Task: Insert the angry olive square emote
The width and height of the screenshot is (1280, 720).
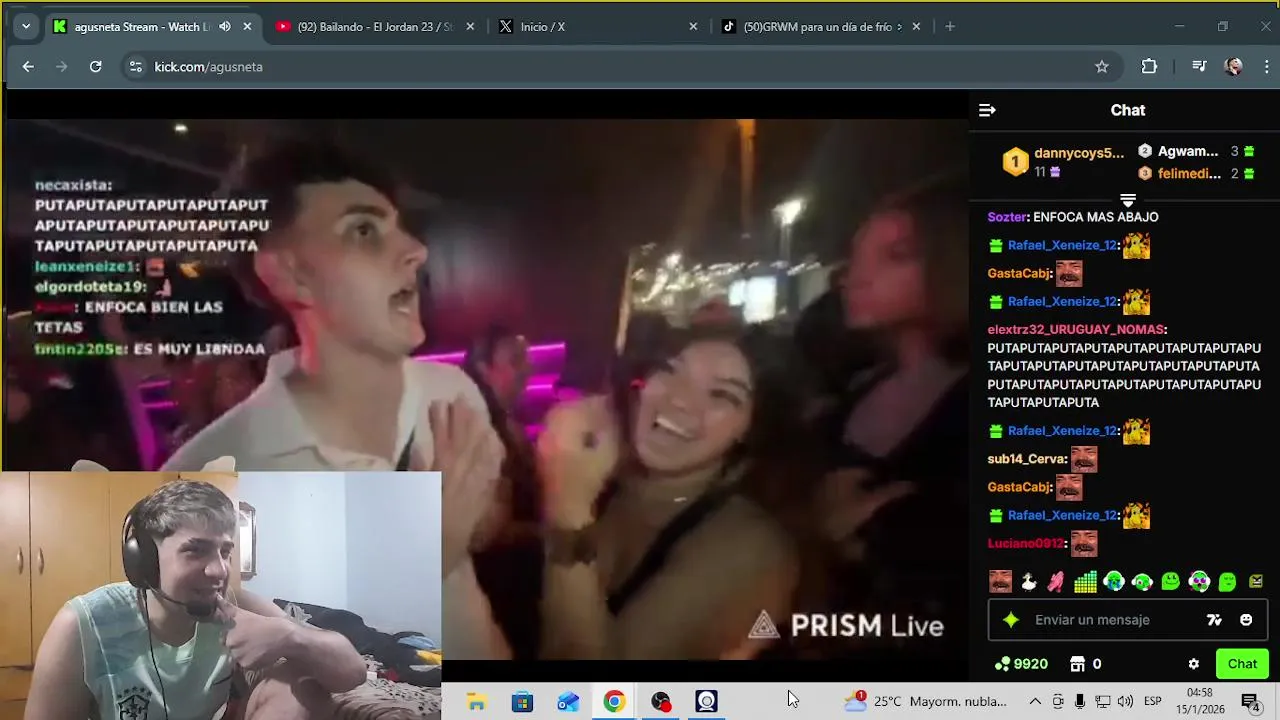Action: coord(1256,581)
